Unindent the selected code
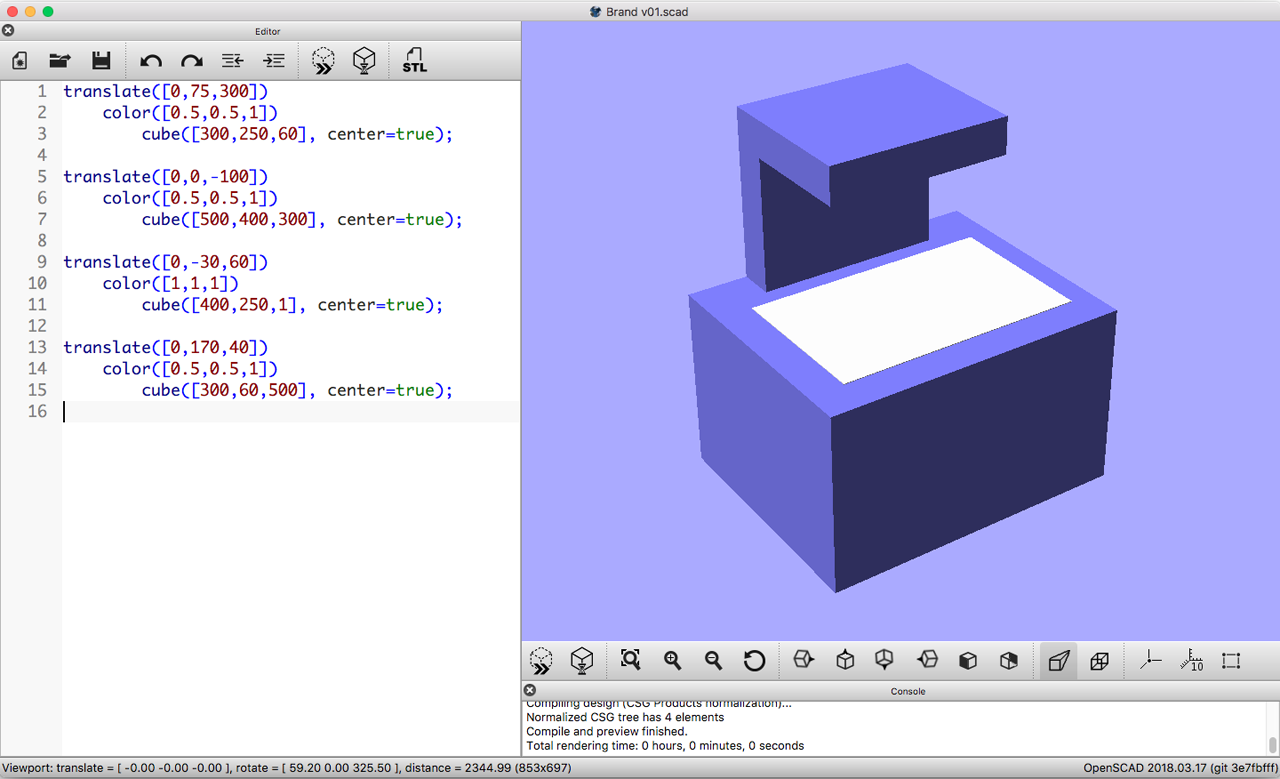The image size is (1280, 779). pos(232,60)
